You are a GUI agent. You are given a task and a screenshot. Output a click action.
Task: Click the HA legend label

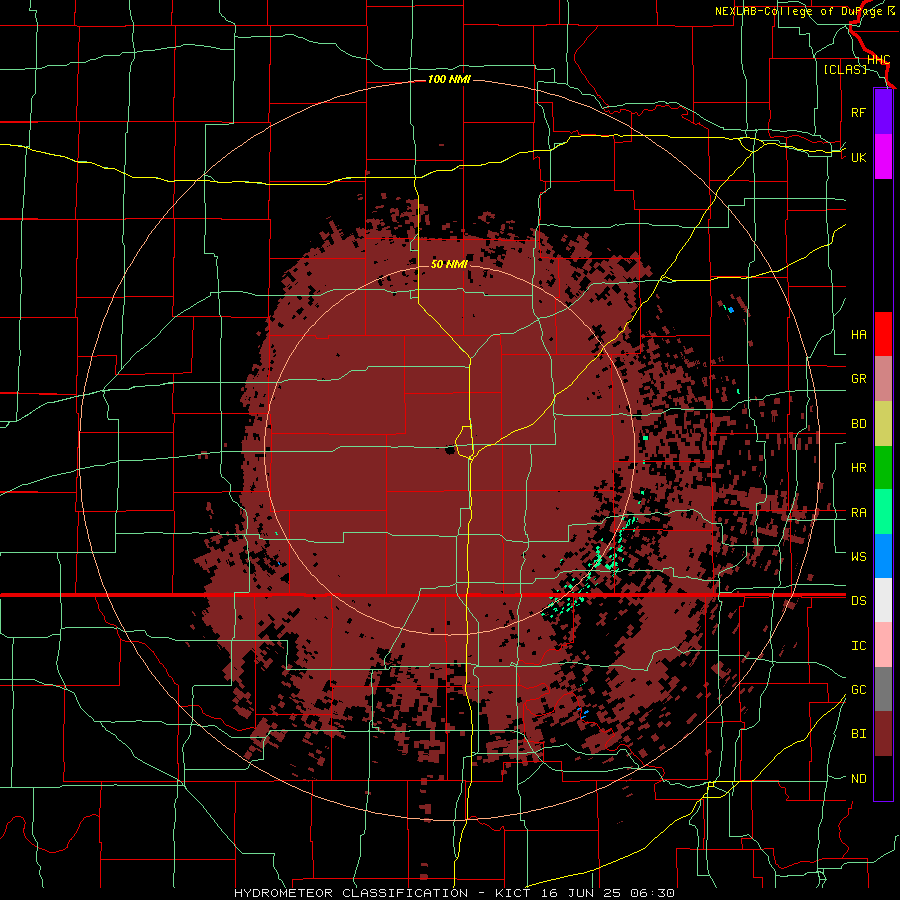858,334
